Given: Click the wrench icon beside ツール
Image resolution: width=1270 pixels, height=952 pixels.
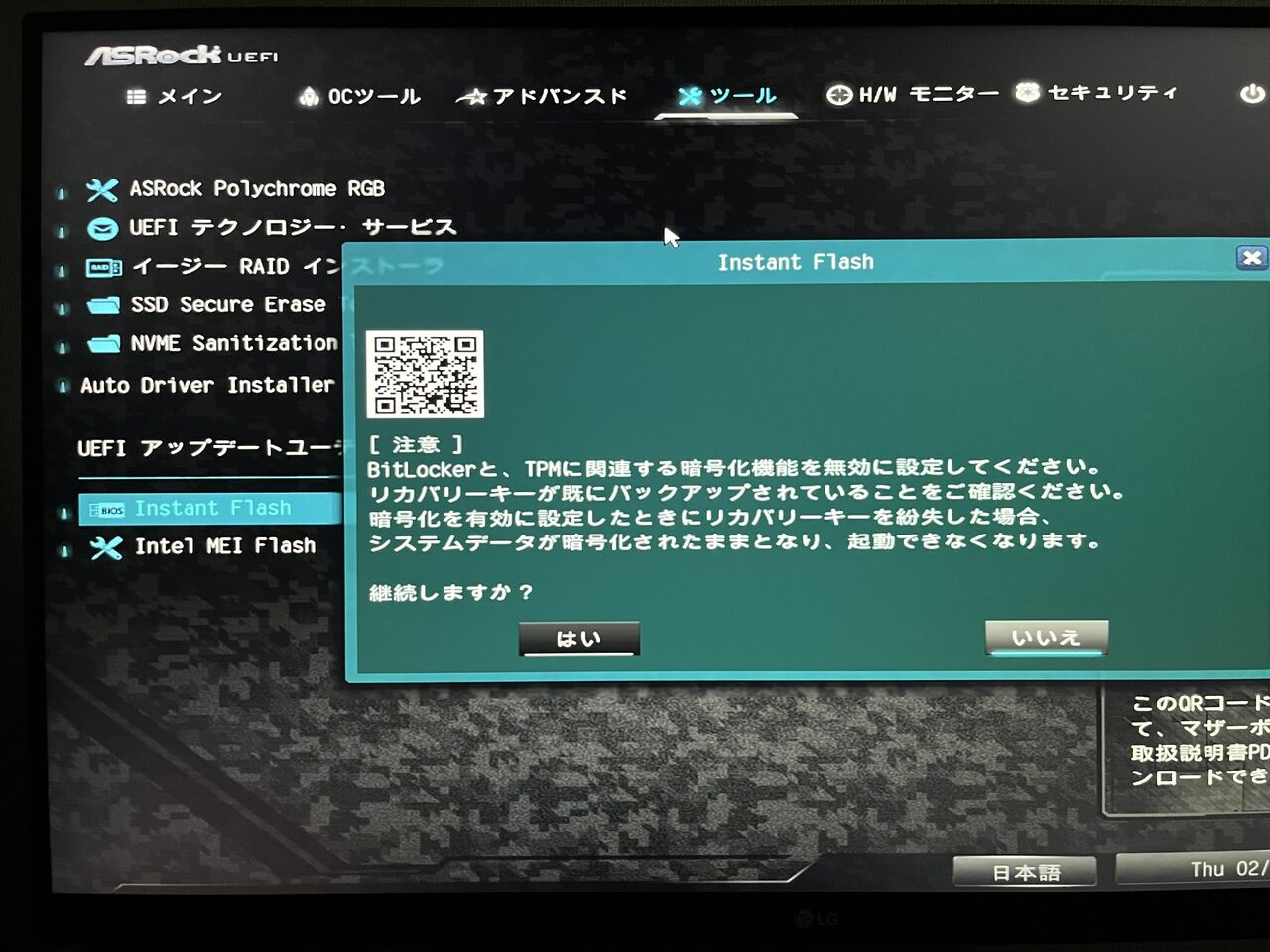Looking at the screenshot, I should (690, 96).
